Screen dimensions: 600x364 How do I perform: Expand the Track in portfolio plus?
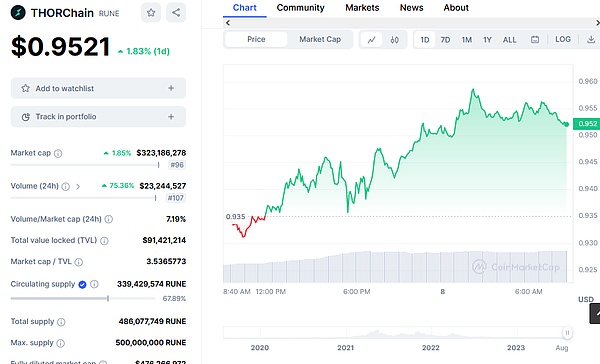tap(171, 117)
